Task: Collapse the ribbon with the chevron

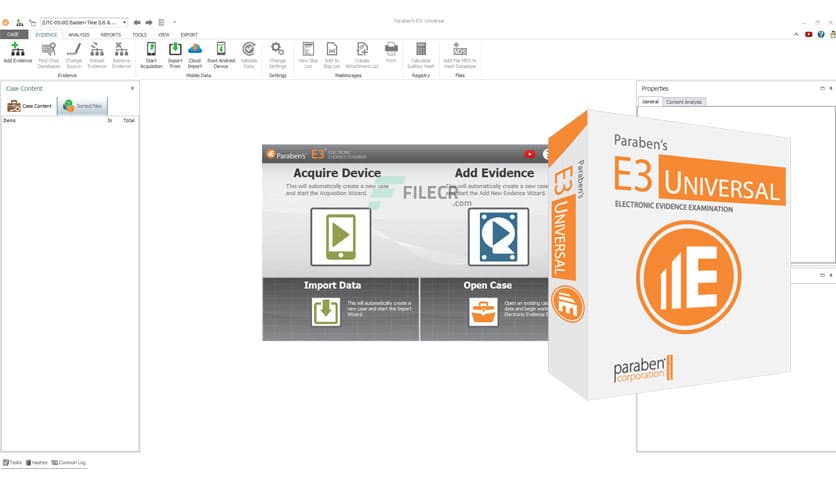Action: [x=796, y=34]
